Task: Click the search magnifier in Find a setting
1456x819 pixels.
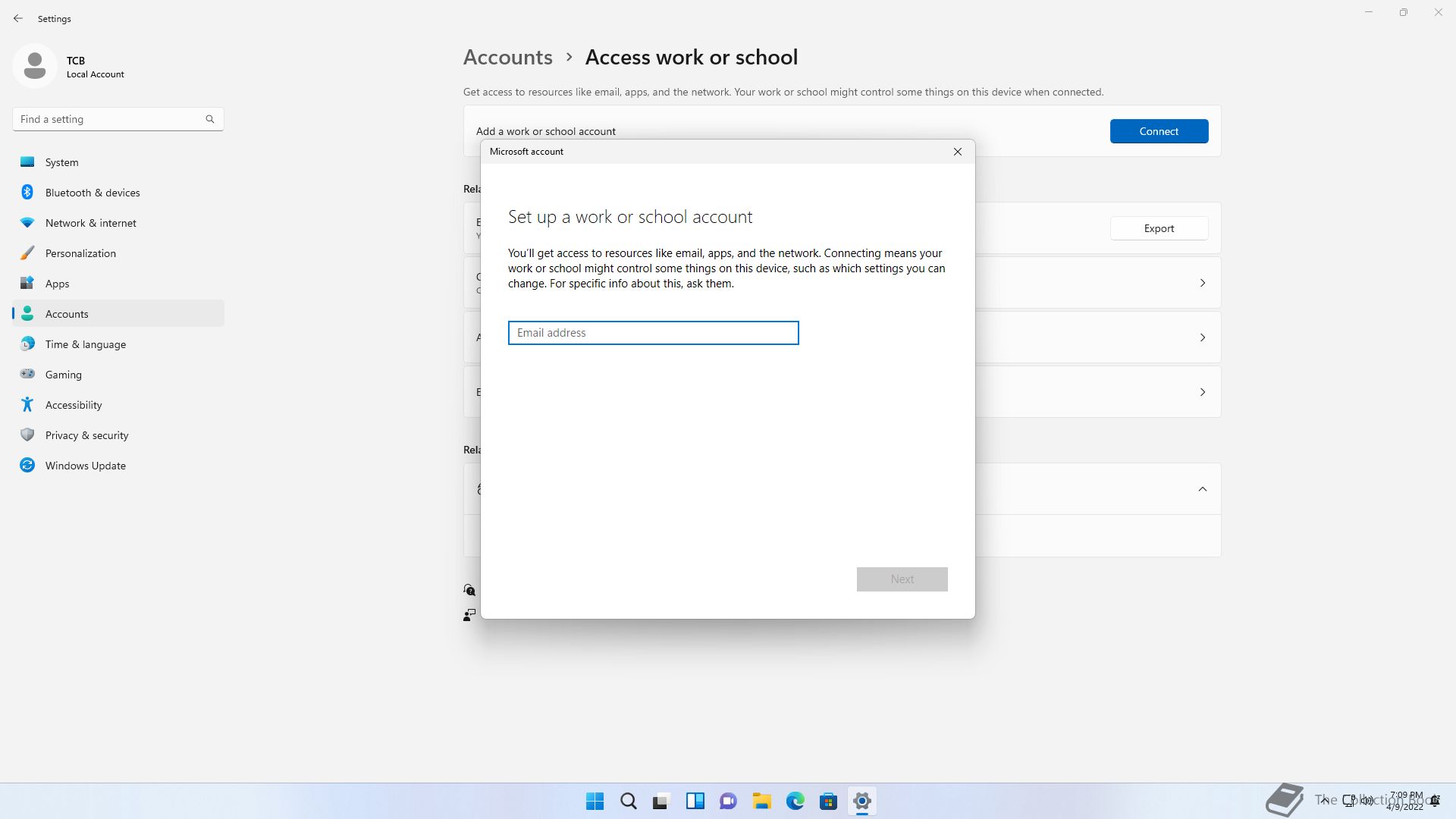Action: (x=210, y=119)
